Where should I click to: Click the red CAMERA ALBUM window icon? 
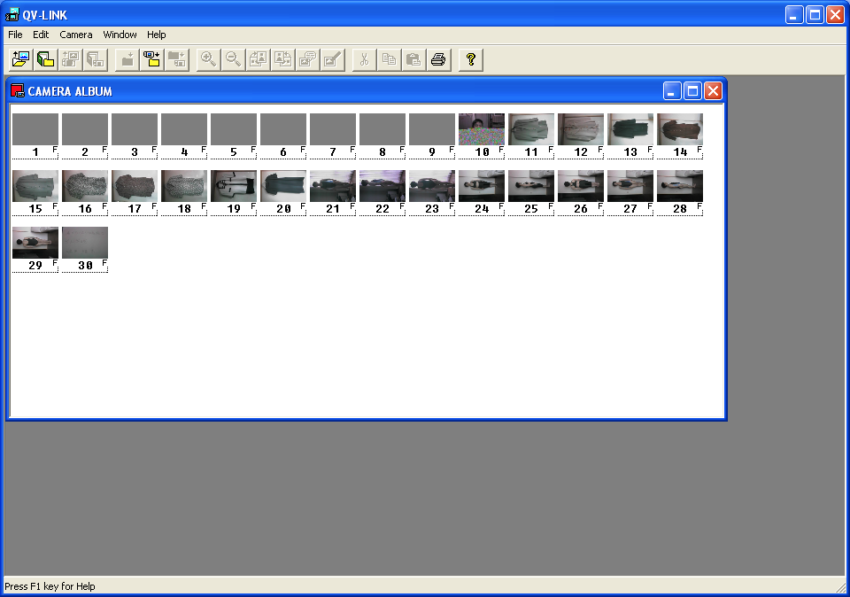click(17, 91)
